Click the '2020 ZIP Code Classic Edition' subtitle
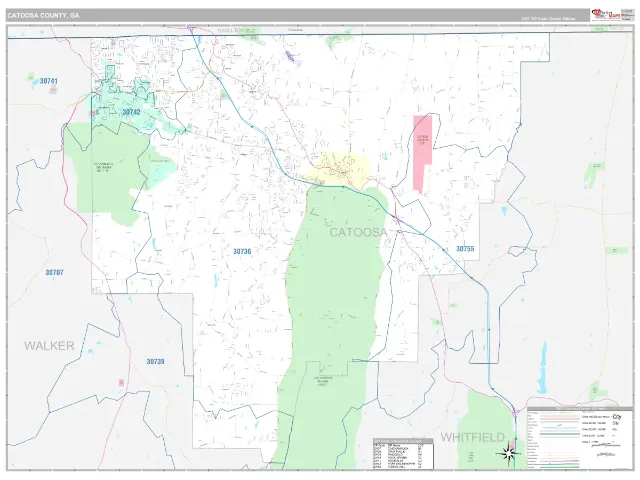Viewport: 640px width, 480px height. point(548,18)
